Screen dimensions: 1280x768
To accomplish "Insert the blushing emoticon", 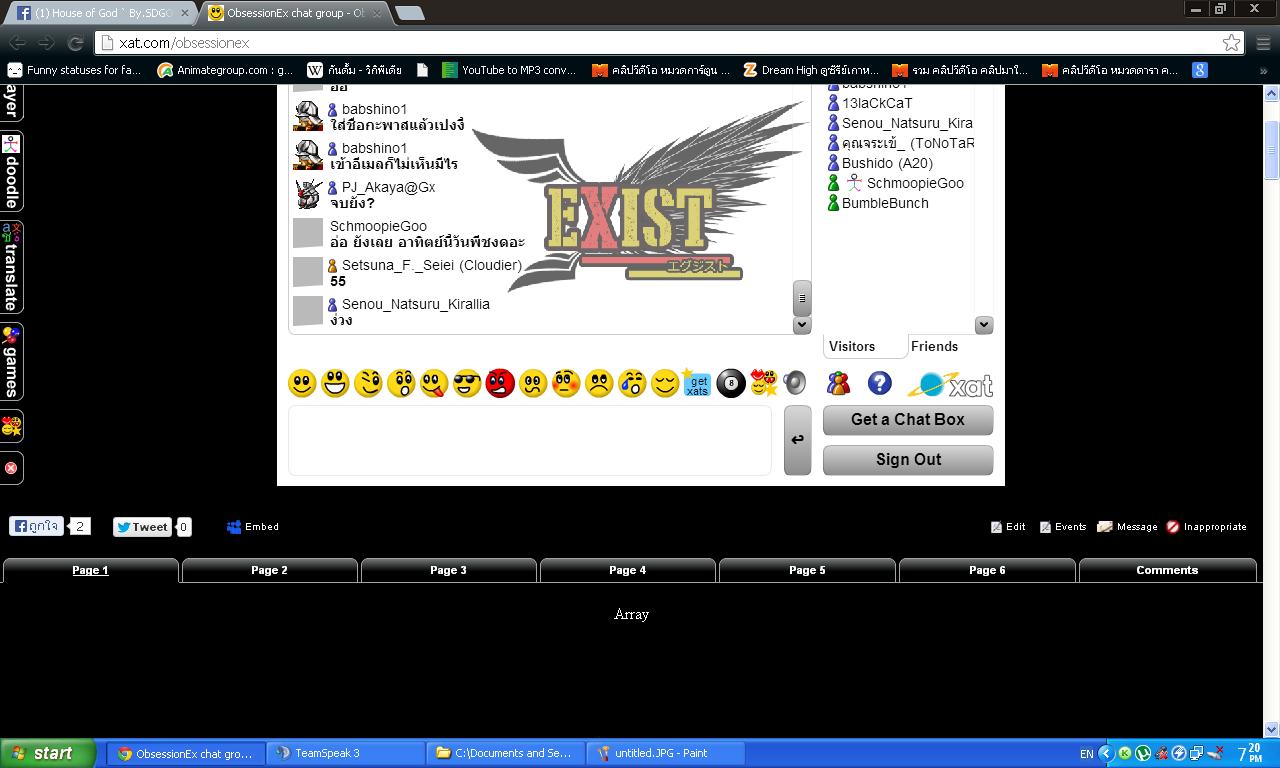I will [566, 383].
